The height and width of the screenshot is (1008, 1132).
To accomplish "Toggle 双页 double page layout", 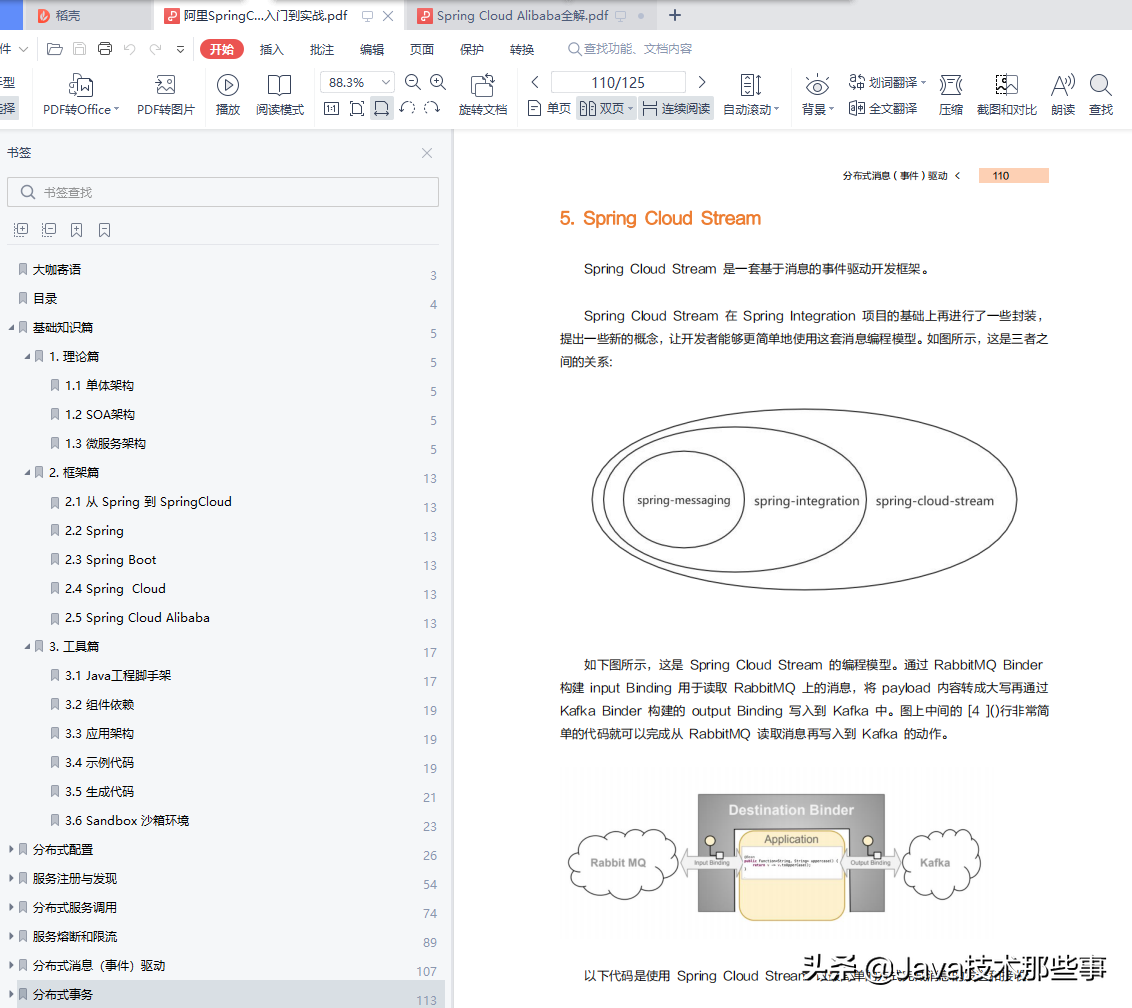I will 606,108.
